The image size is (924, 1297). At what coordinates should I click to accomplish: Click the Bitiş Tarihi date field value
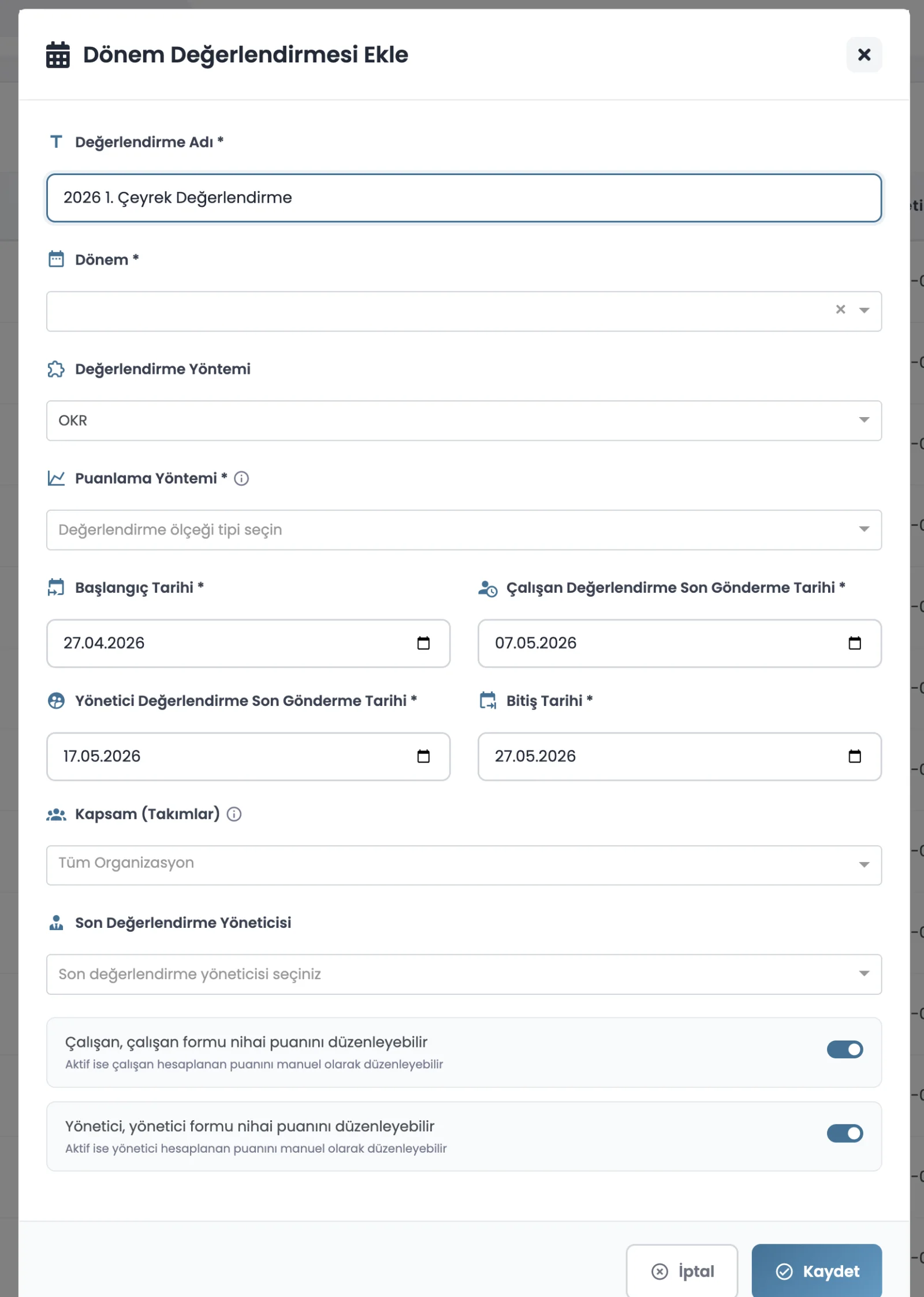535,756
